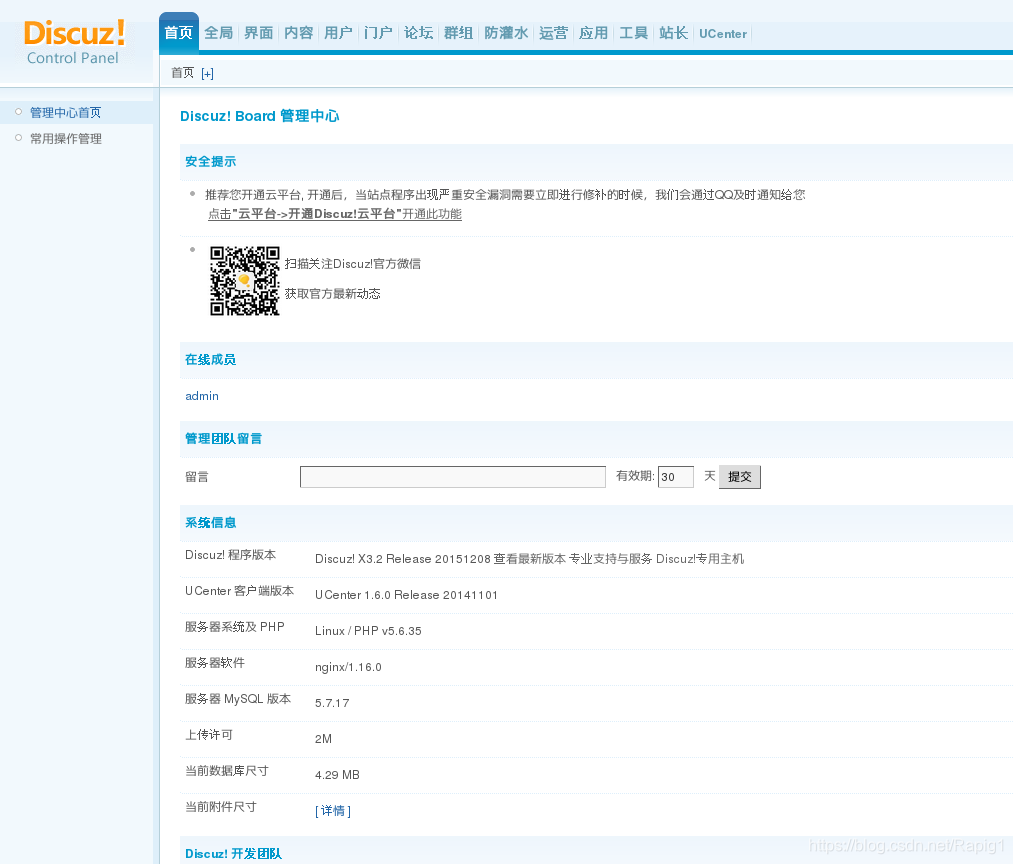Click the 系统信息 section heading
This screenshot has height=864, width=1013.
211,523
